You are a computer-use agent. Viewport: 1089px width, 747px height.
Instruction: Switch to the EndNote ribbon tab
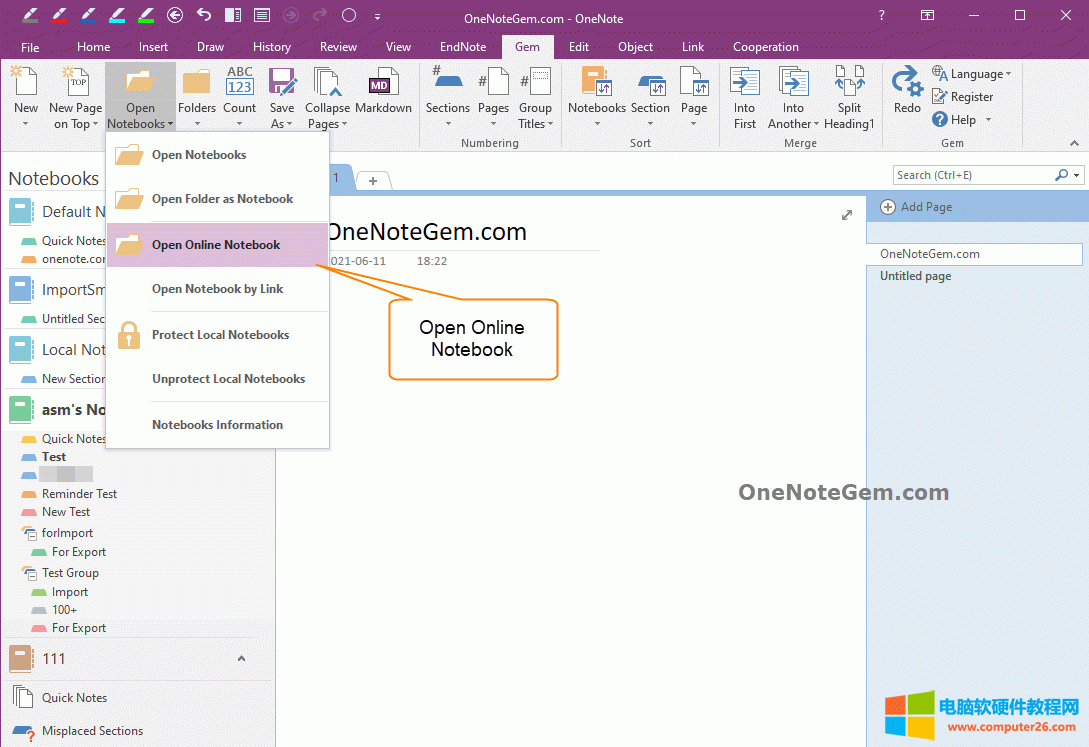[x=462, y=46]
